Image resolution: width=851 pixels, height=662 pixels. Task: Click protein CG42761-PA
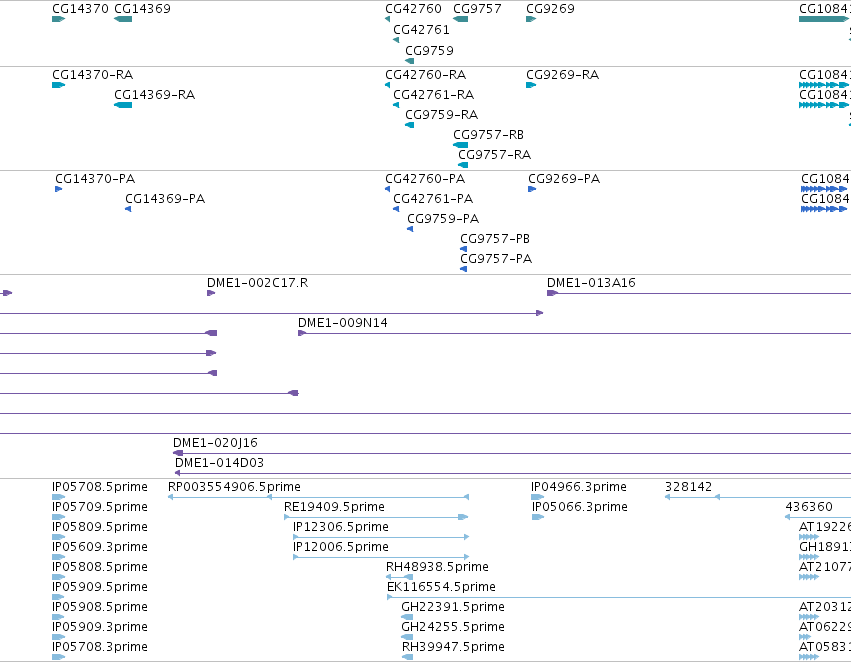pyautogui.click(x=396, y=209)
